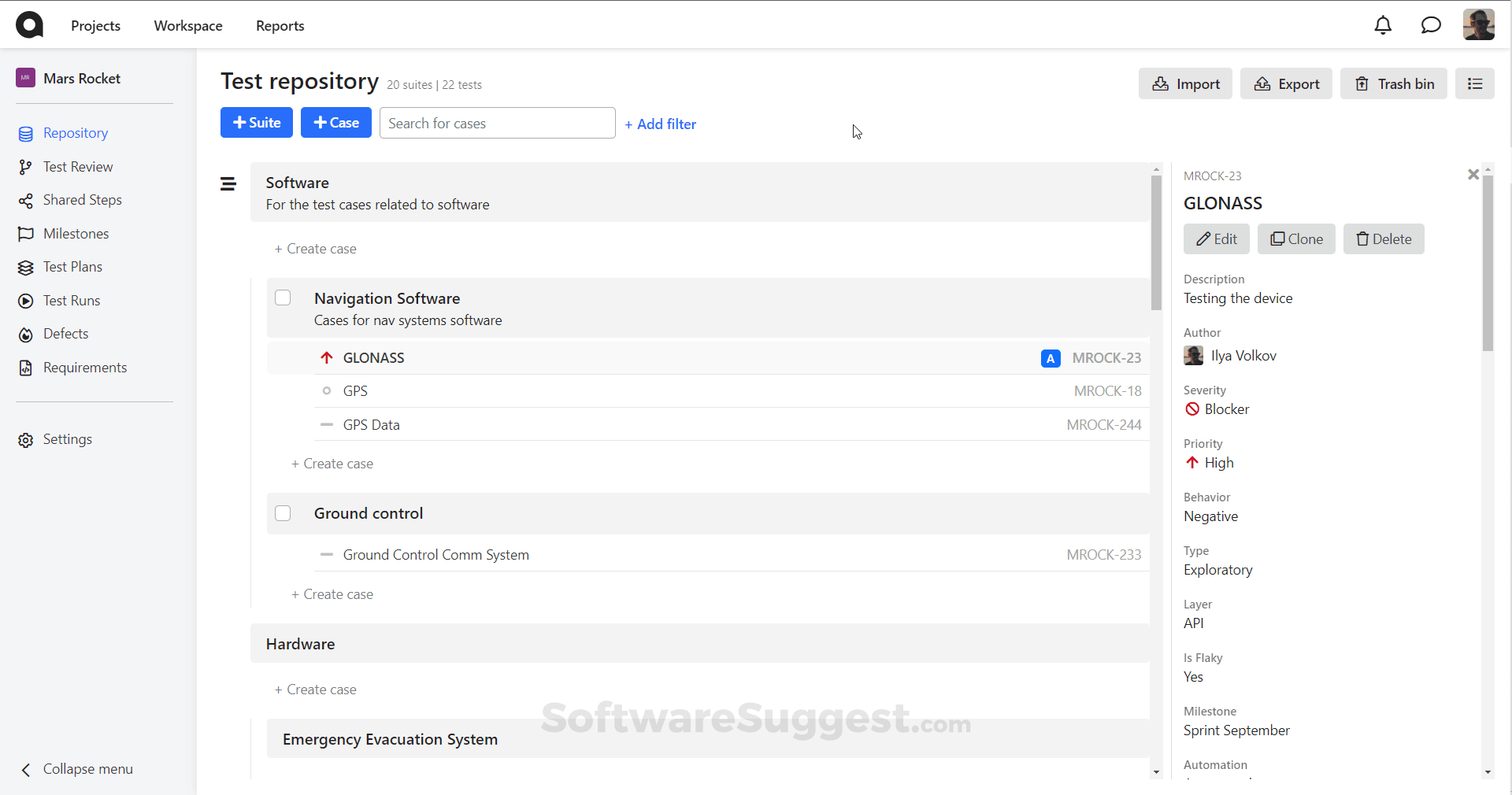Open Add filter options
This screenshot has width=1512, height=795.
click(x=661, y=124)
